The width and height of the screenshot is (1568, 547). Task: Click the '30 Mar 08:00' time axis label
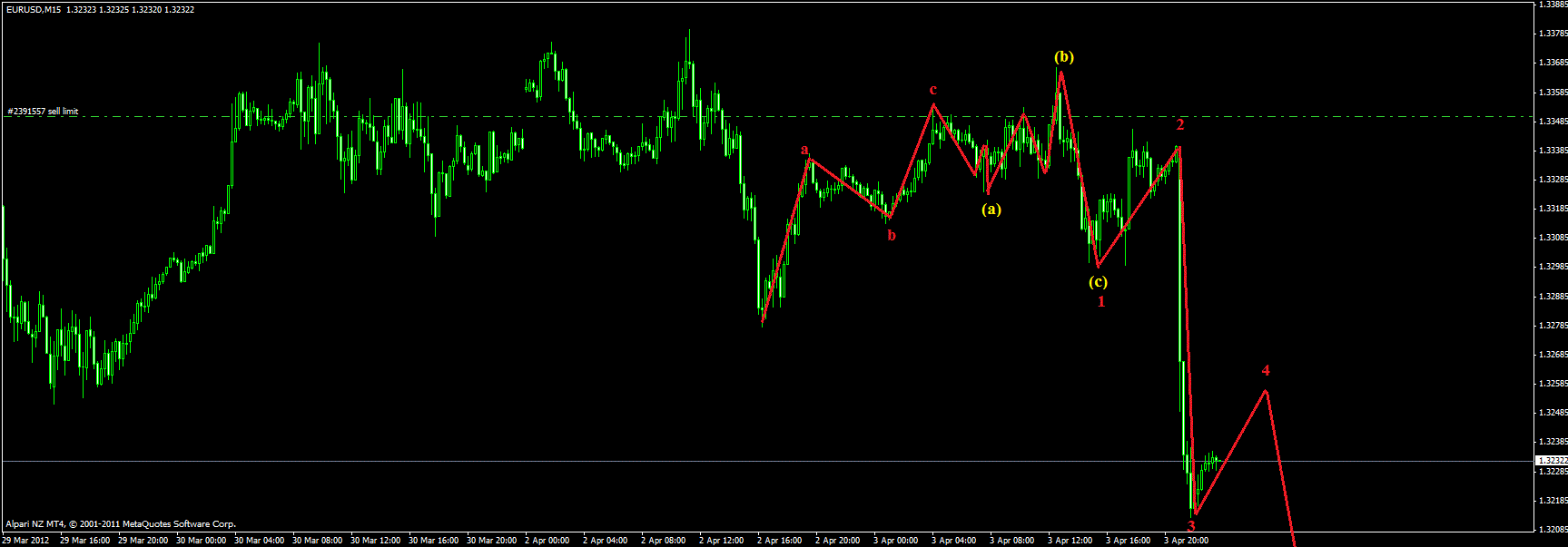point(318,541)
